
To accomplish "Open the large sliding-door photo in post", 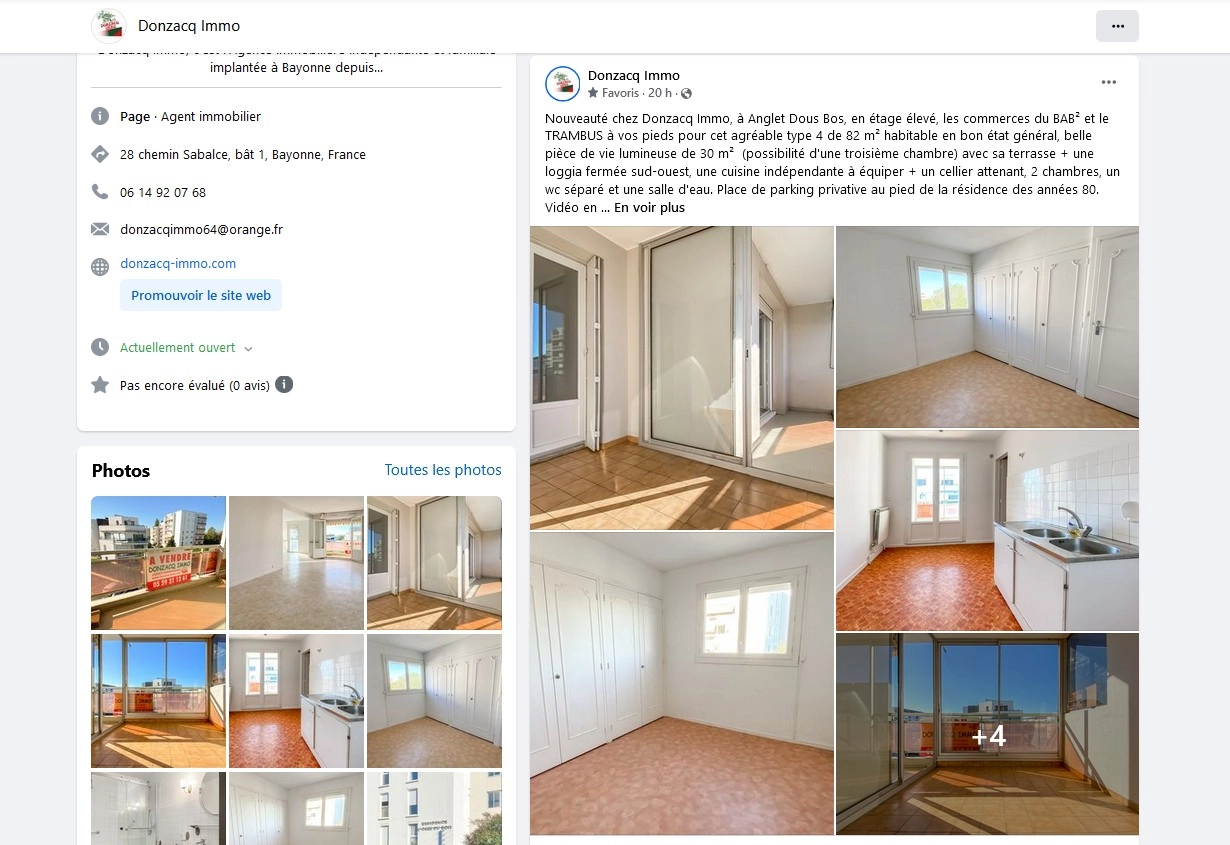I will (682, 378).
